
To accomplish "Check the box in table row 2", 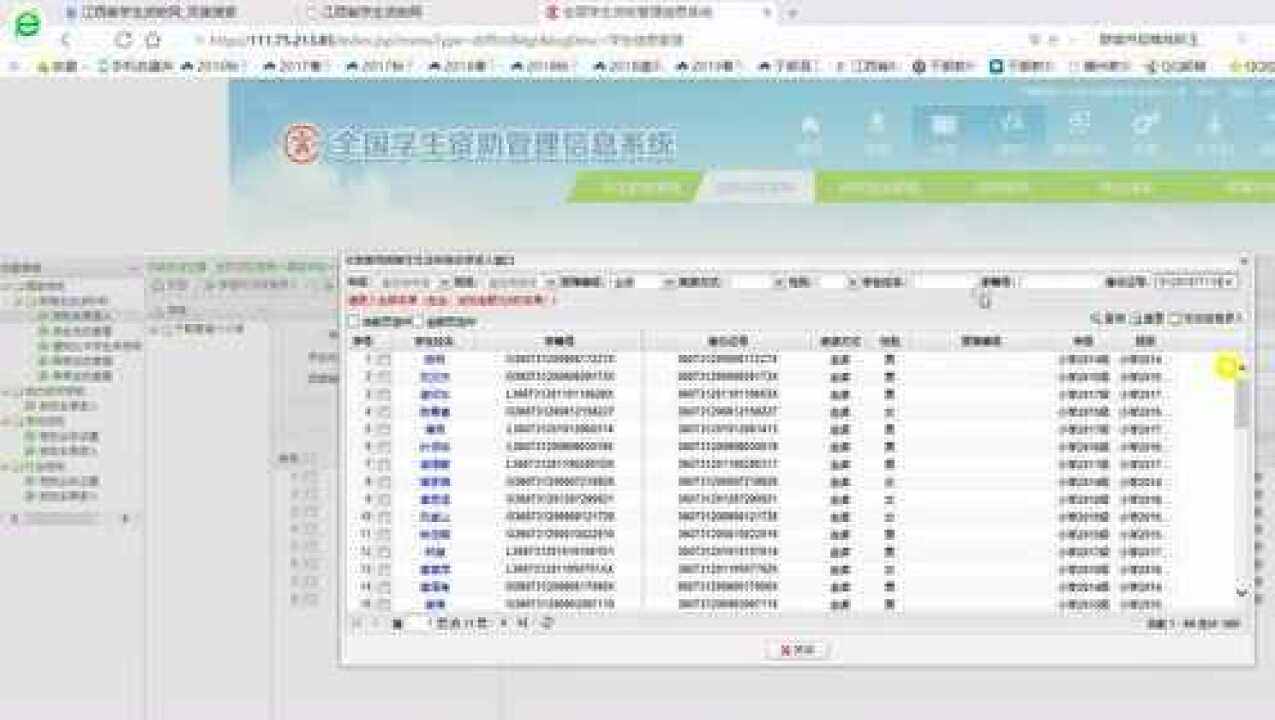I will [384, 377].
